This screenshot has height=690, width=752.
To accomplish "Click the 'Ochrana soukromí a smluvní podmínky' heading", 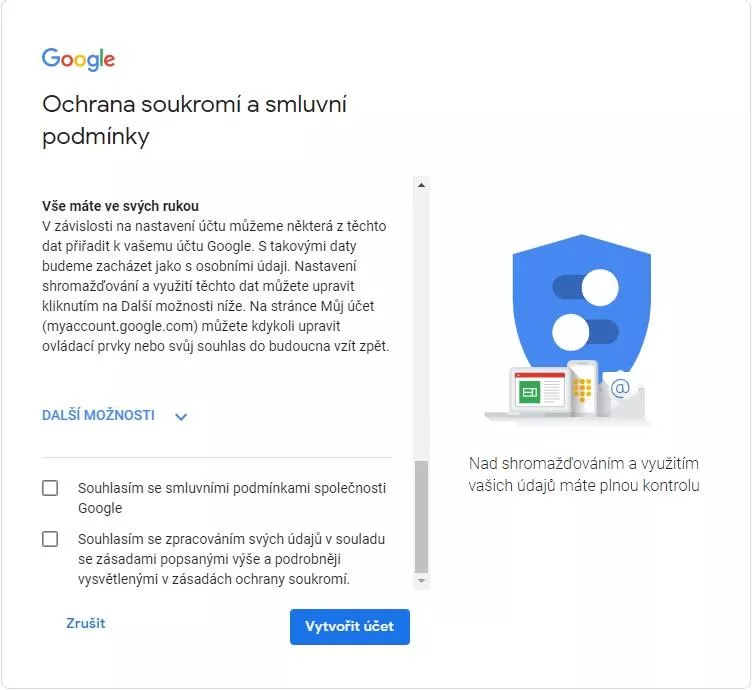I will click(x=194, y=120).
